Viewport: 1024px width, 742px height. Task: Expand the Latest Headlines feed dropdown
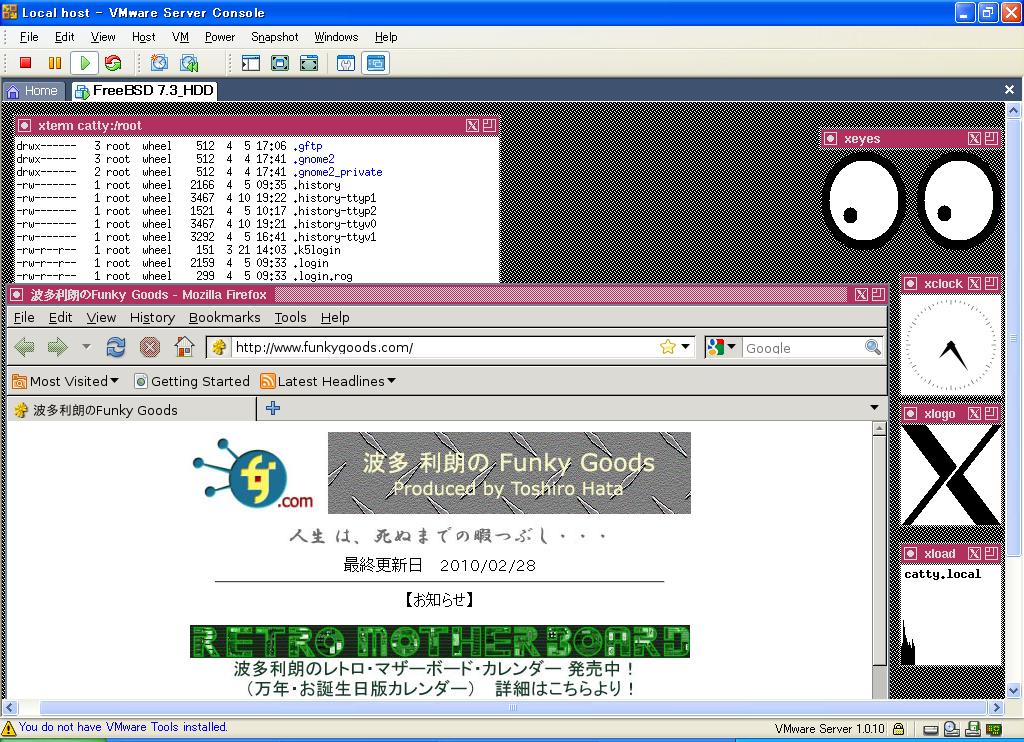tap(391, 380)
